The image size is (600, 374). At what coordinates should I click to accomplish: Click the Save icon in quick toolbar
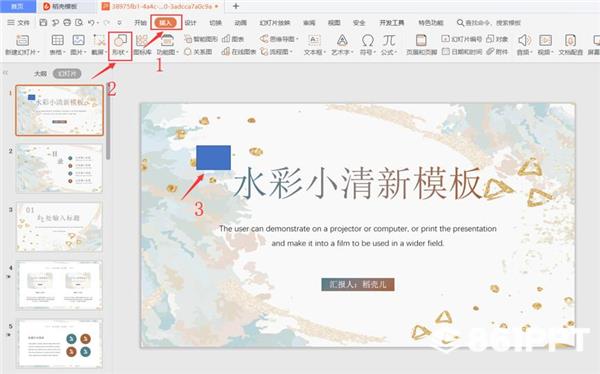[43, 23]
